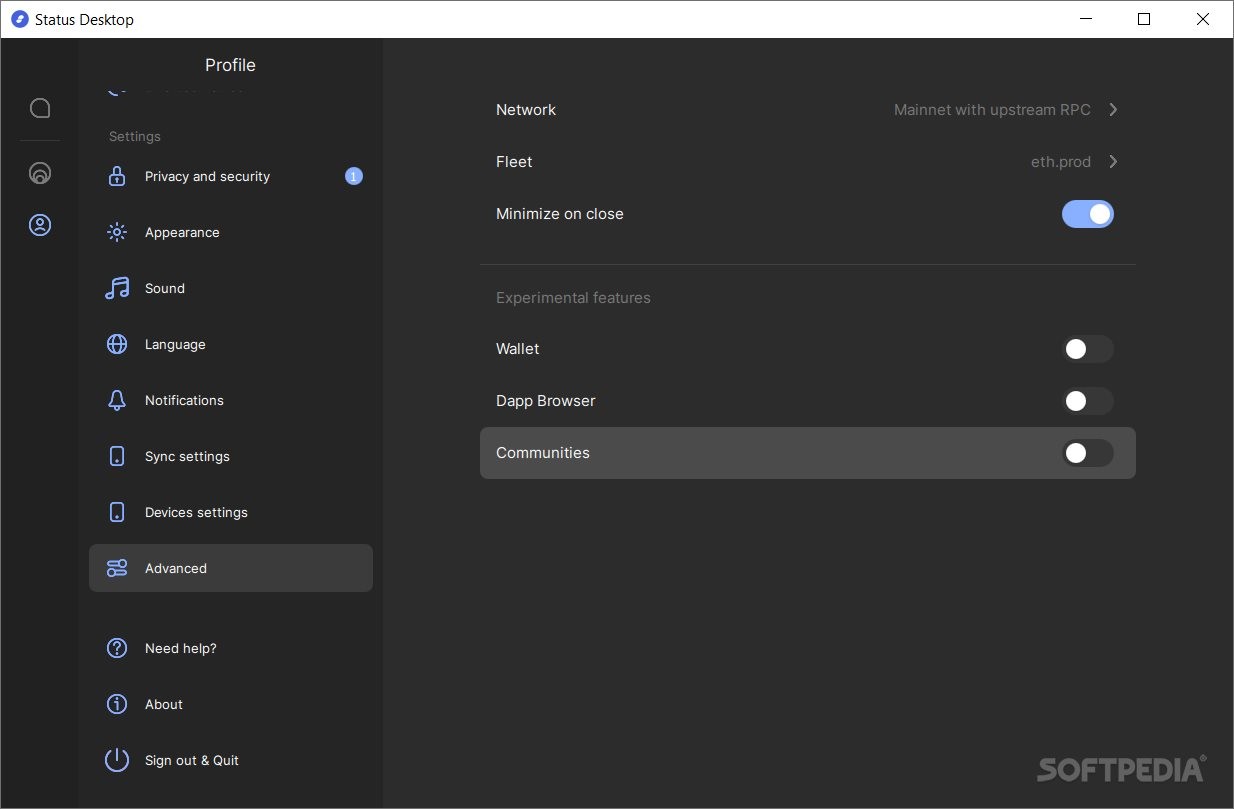Click the notification badge on Privacy and security
Image resolution: width=1234 pixels, height=809 pixels.
pyautogui.click(x=354, y=177)
